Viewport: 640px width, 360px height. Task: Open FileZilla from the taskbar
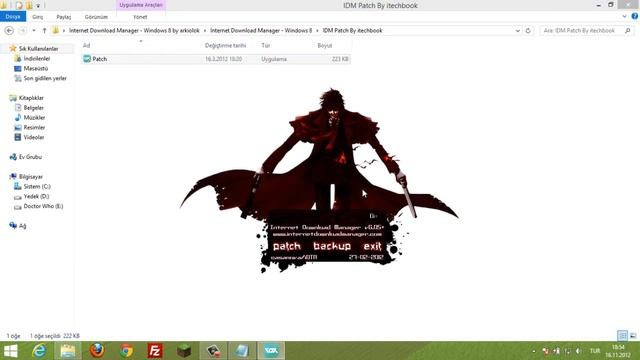click(155, 351)
